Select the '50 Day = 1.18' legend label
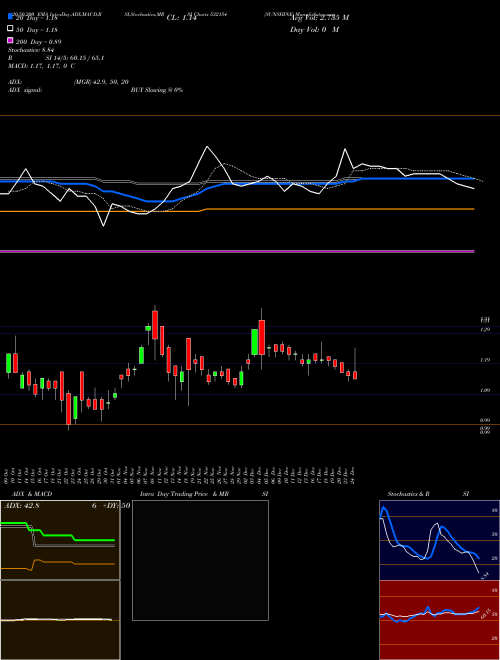Image resolution: width=500 pixels, height=660 pixels. [37, 30]
